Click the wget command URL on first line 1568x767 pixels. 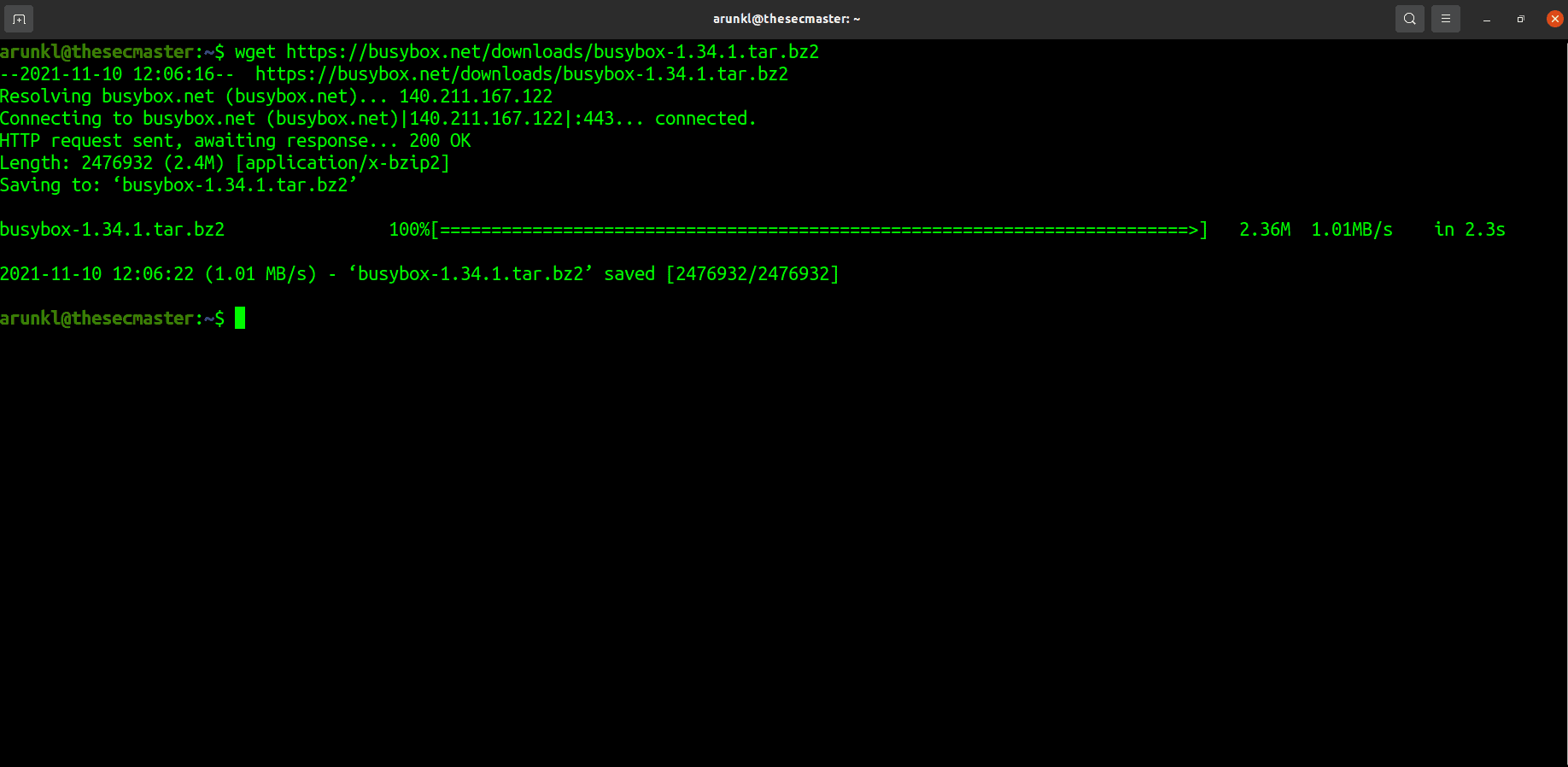(x=553, y=52)
